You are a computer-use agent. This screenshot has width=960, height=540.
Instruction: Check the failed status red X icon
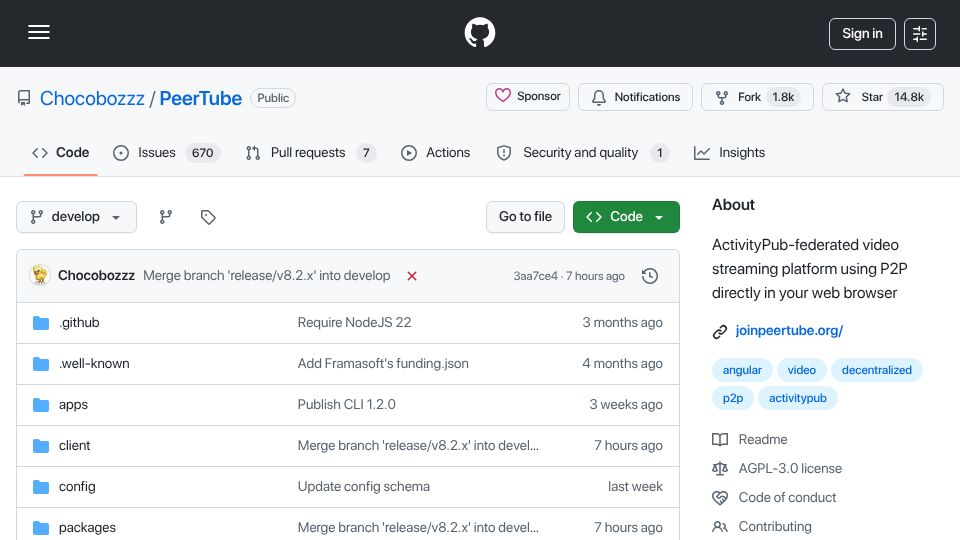pyautogui.click(x=412, y=276)
